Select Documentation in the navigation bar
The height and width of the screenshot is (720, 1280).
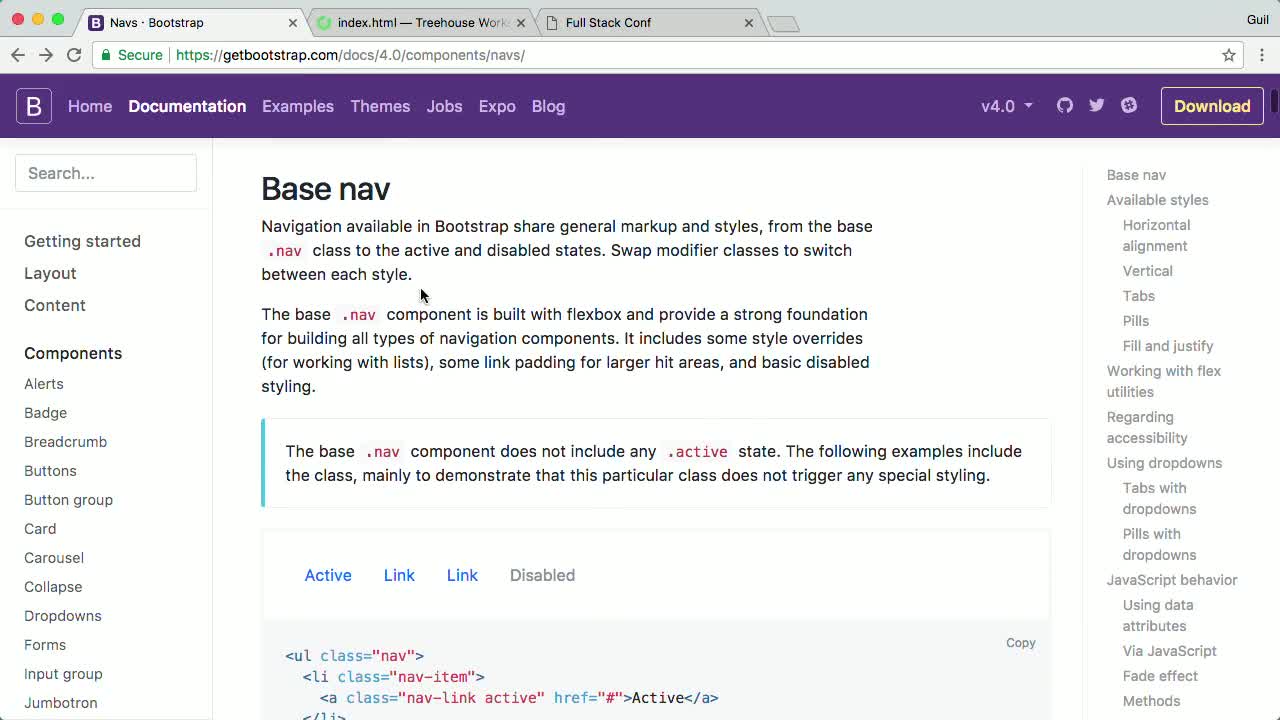click(187, 106)
